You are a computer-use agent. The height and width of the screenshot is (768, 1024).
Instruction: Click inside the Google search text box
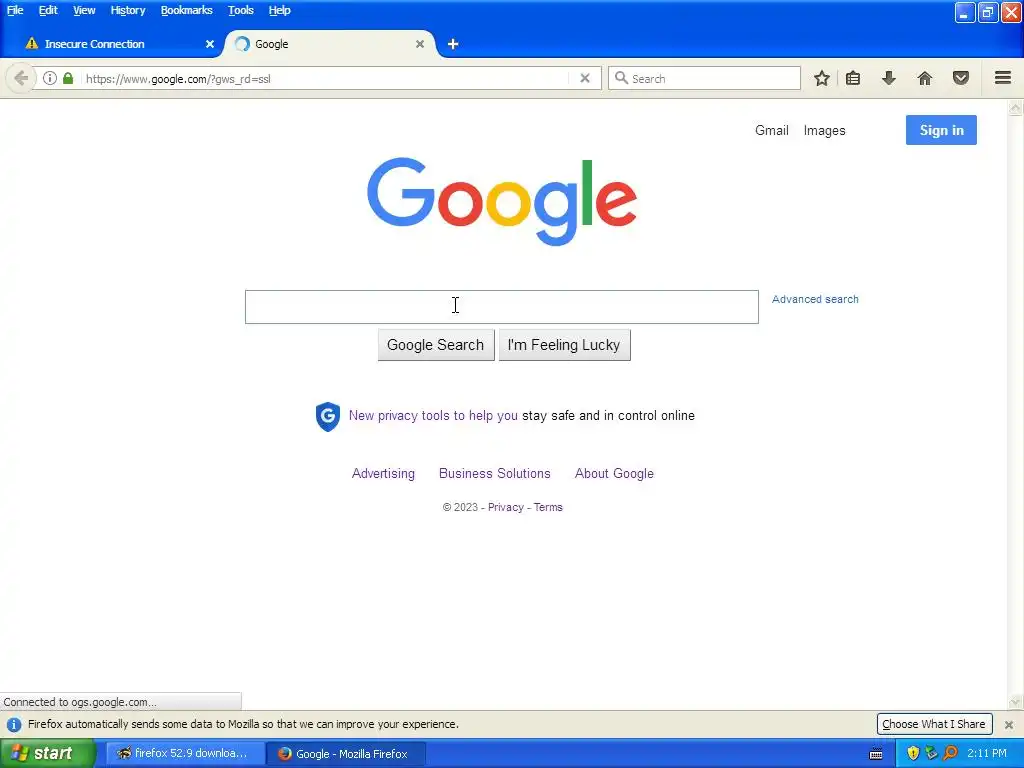502,307
